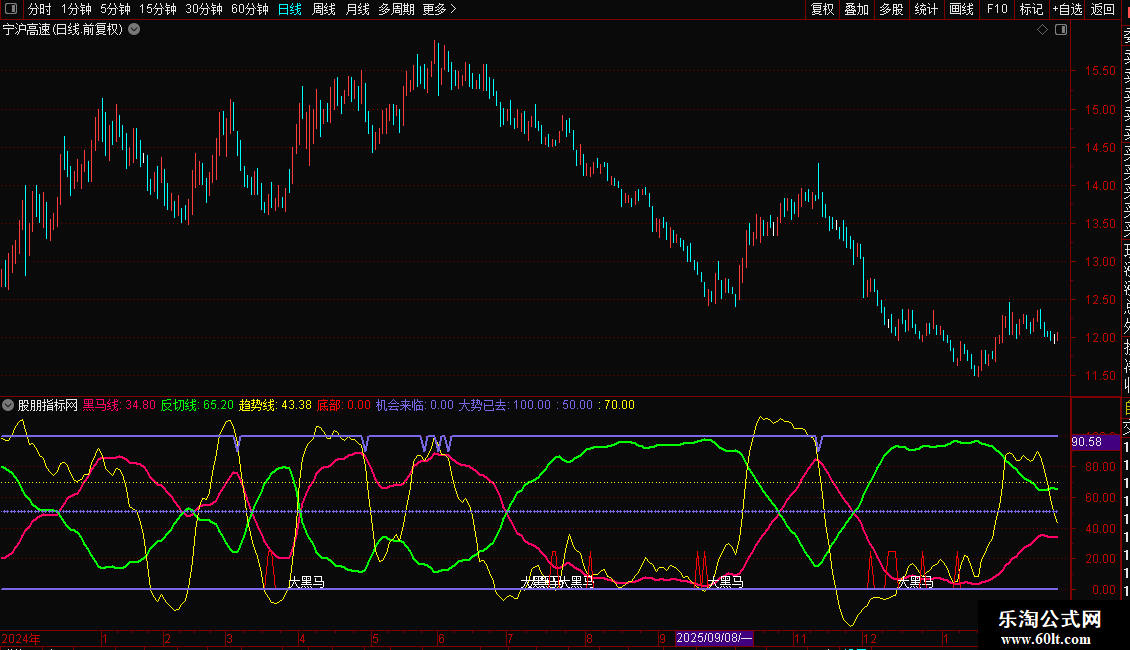Open the 复权 adjustment menu
Image resolution: width=1130 pixels, height=650 pixels.
click(x=822, y=9)
